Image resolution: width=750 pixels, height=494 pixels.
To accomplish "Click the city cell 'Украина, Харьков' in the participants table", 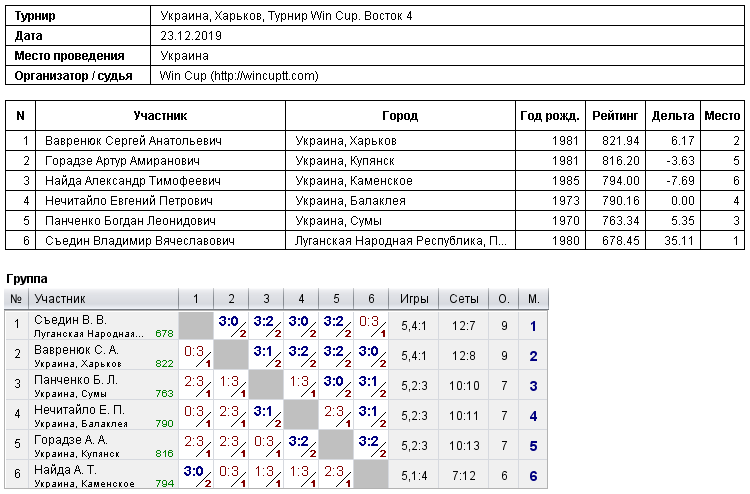I will (x=346, y=141).
